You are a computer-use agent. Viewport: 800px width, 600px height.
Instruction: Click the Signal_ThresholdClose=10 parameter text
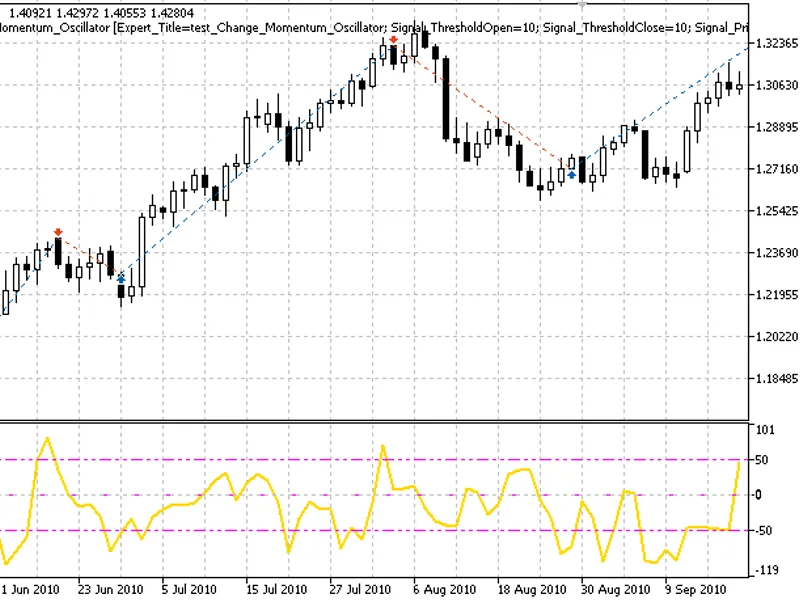615,28
